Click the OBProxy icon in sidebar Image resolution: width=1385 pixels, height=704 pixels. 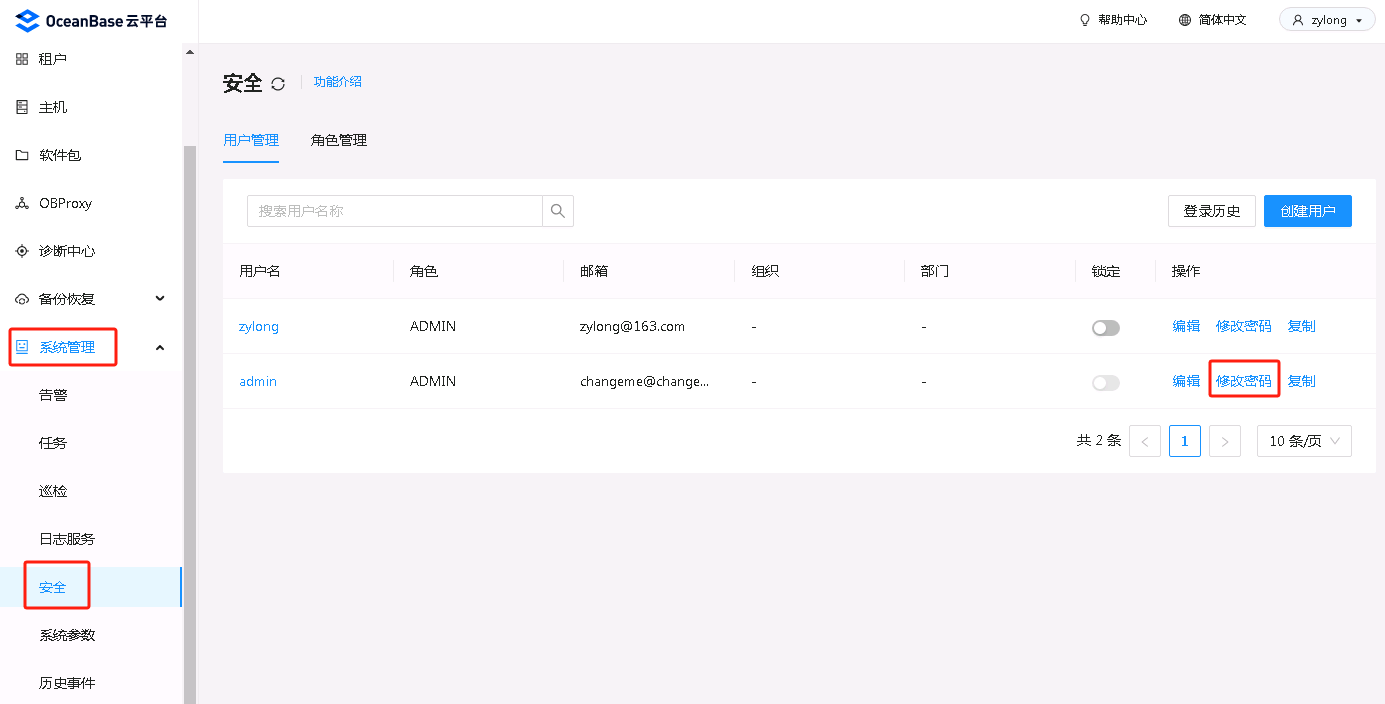click(22, 203)
